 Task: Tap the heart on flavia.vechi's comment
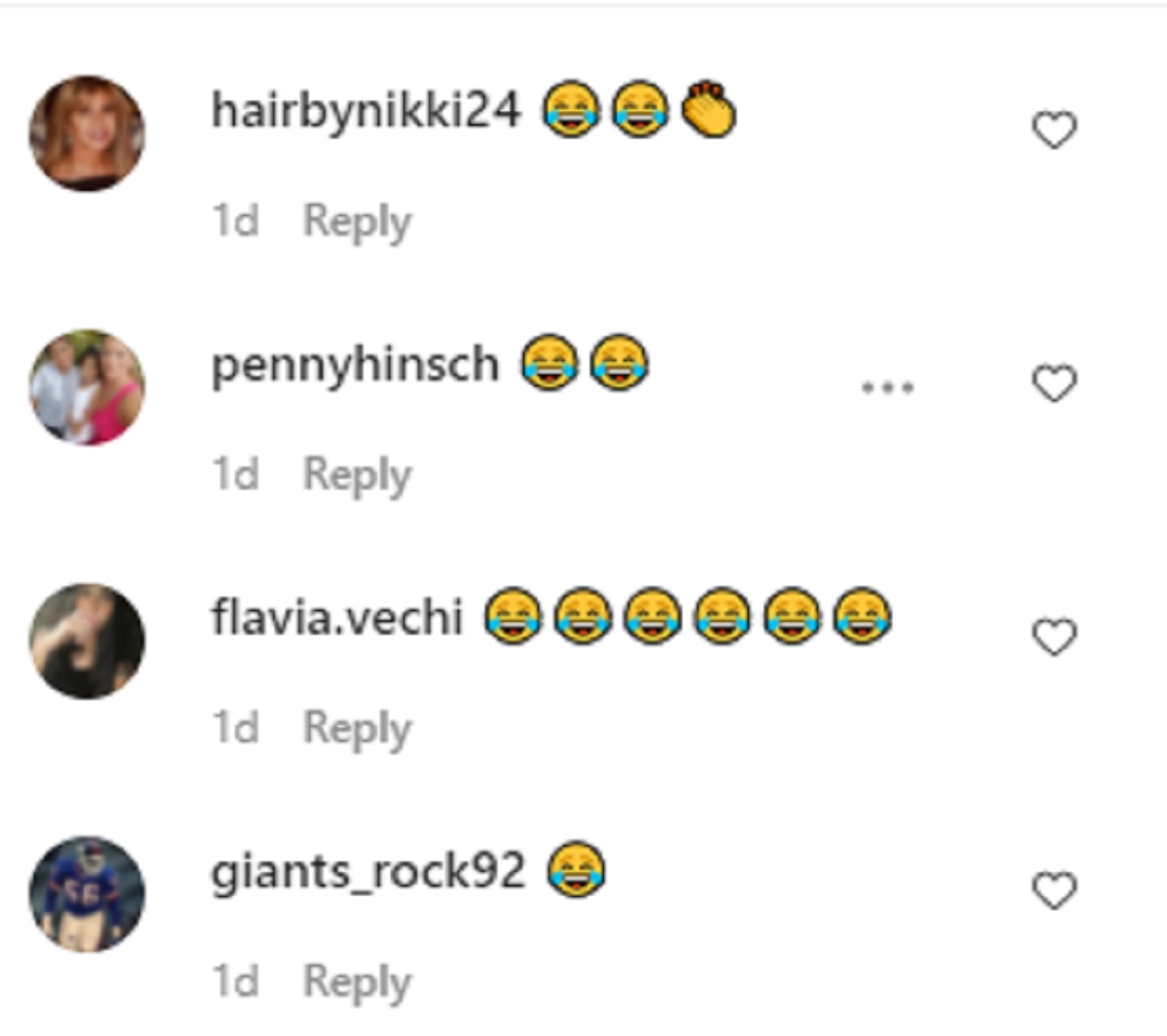click(x=1054, y=638)
